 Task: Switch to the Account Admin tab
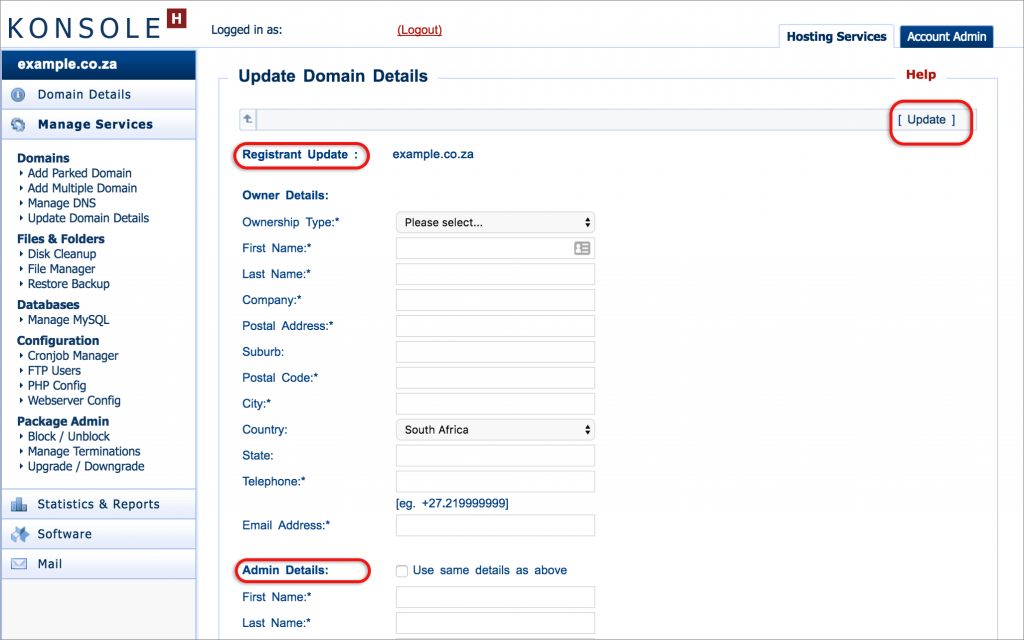coord(946,36)
